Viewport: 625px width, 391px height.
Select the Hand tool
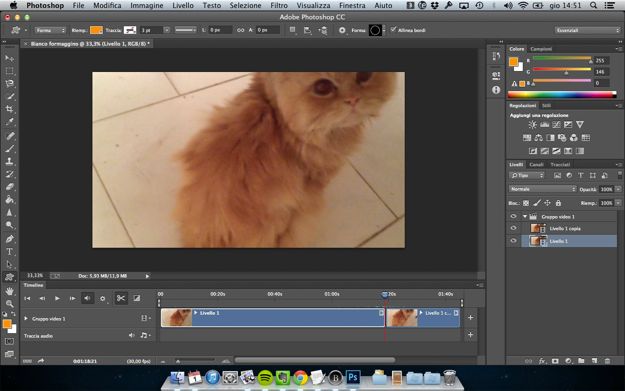(x=10, y=291)
